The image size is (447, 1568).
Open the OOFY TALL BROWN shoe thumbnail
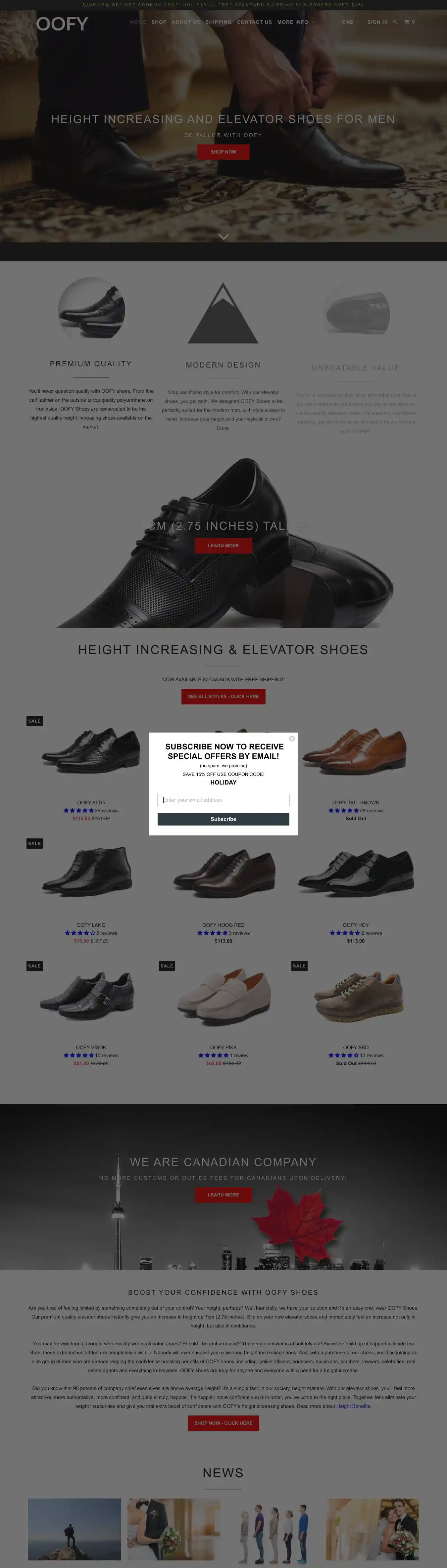355,753
